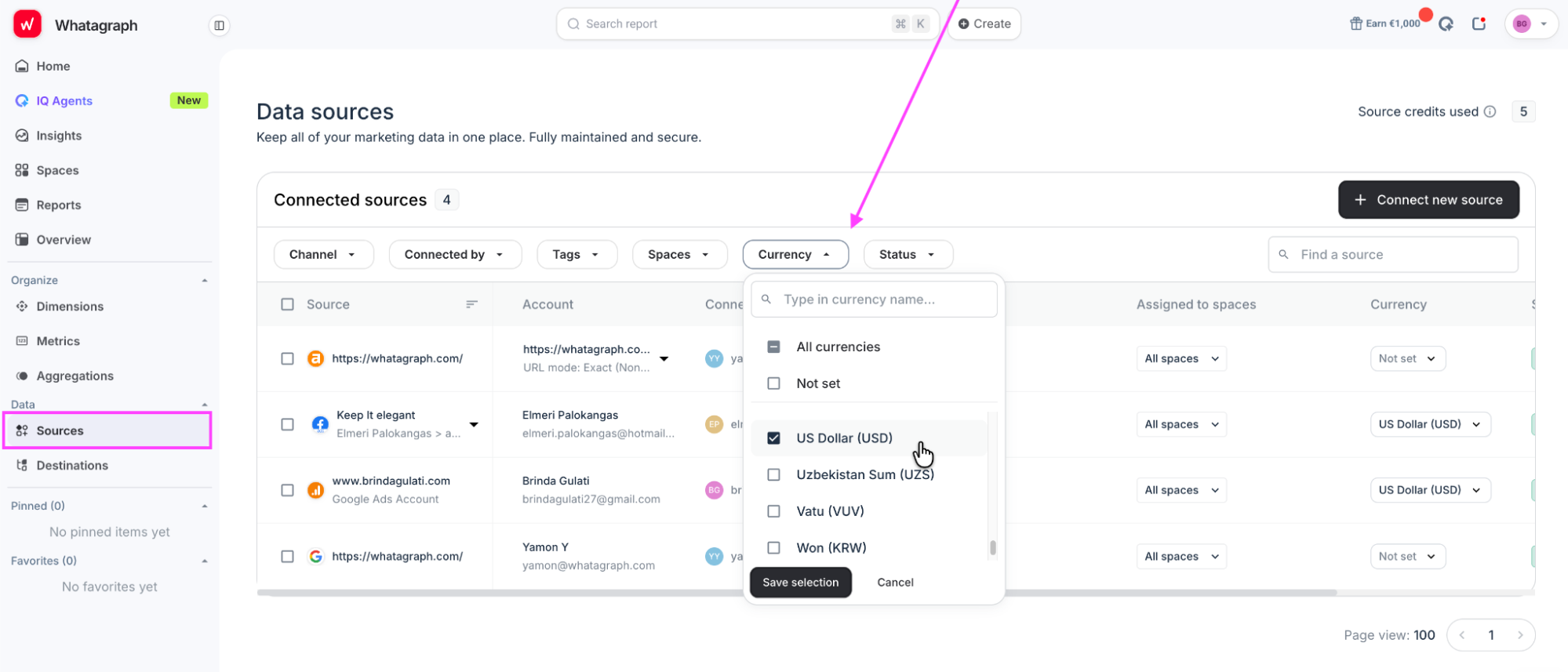Image resolution: width=1568 pixels, height=672 pixels.
Task: Click the currency list scrollbar thumb
Action: point(993,547)
